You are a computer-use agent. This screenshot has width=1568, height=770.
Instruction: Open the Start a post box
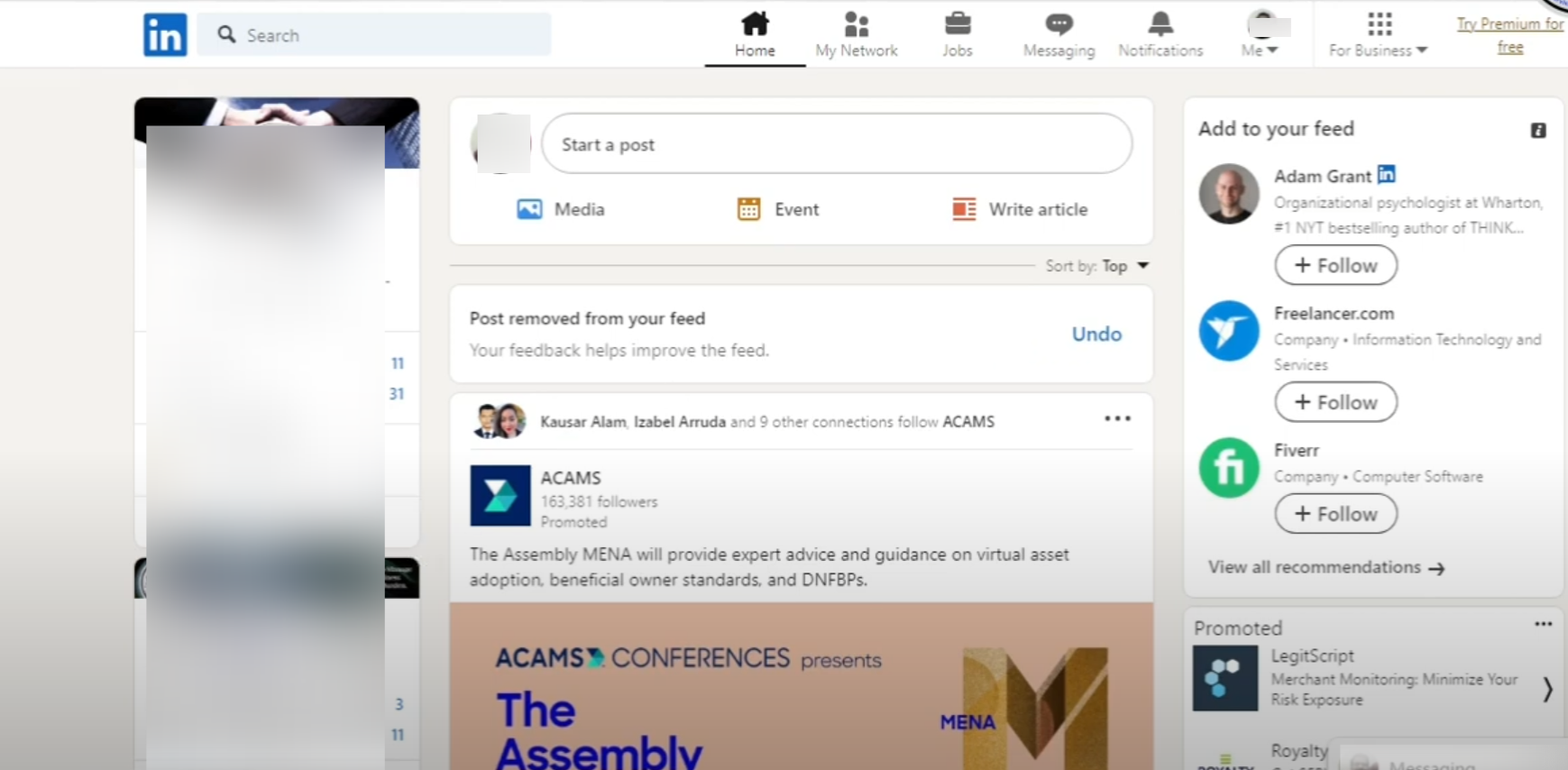point(837,143)
